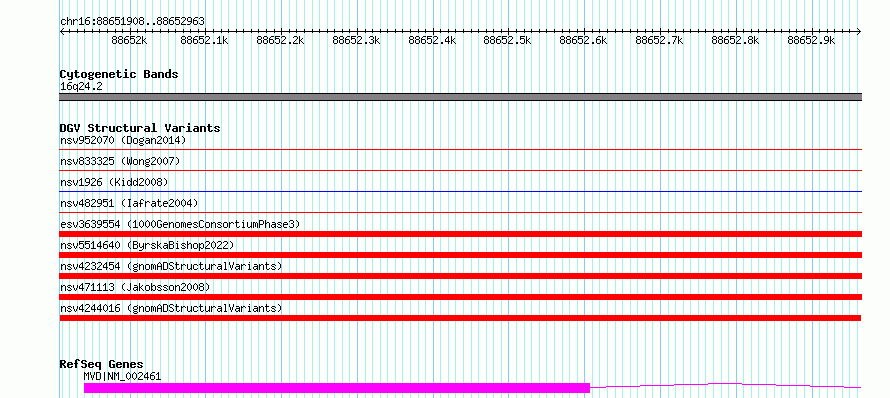Click the thick red bar under nsv471113
890x398 pixels.
click(460, 297)
